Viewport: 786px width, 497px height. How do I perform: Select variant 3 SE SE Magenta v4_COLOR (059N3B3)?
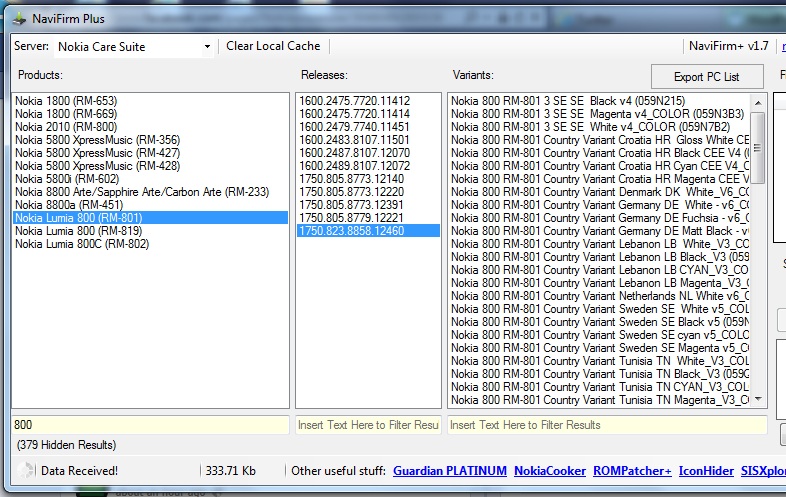click(x=598, y=114)
